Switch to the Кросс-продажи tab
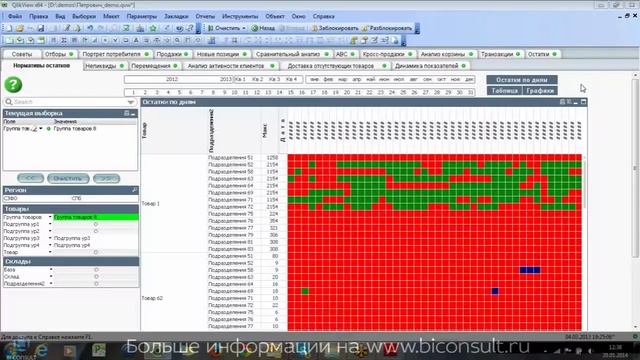 click(x=387, y=54)
